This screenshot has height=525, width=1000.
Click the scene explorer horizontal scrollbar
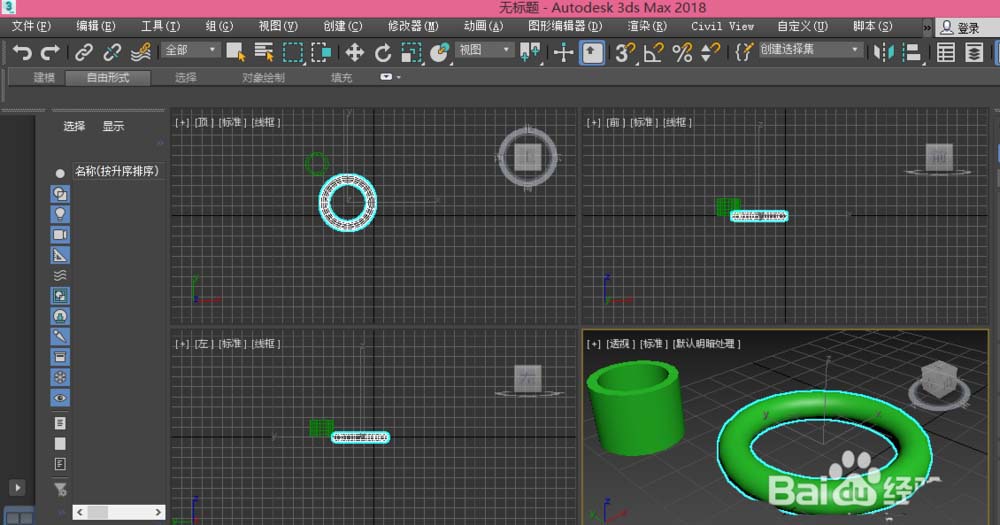tap(117, 512)
